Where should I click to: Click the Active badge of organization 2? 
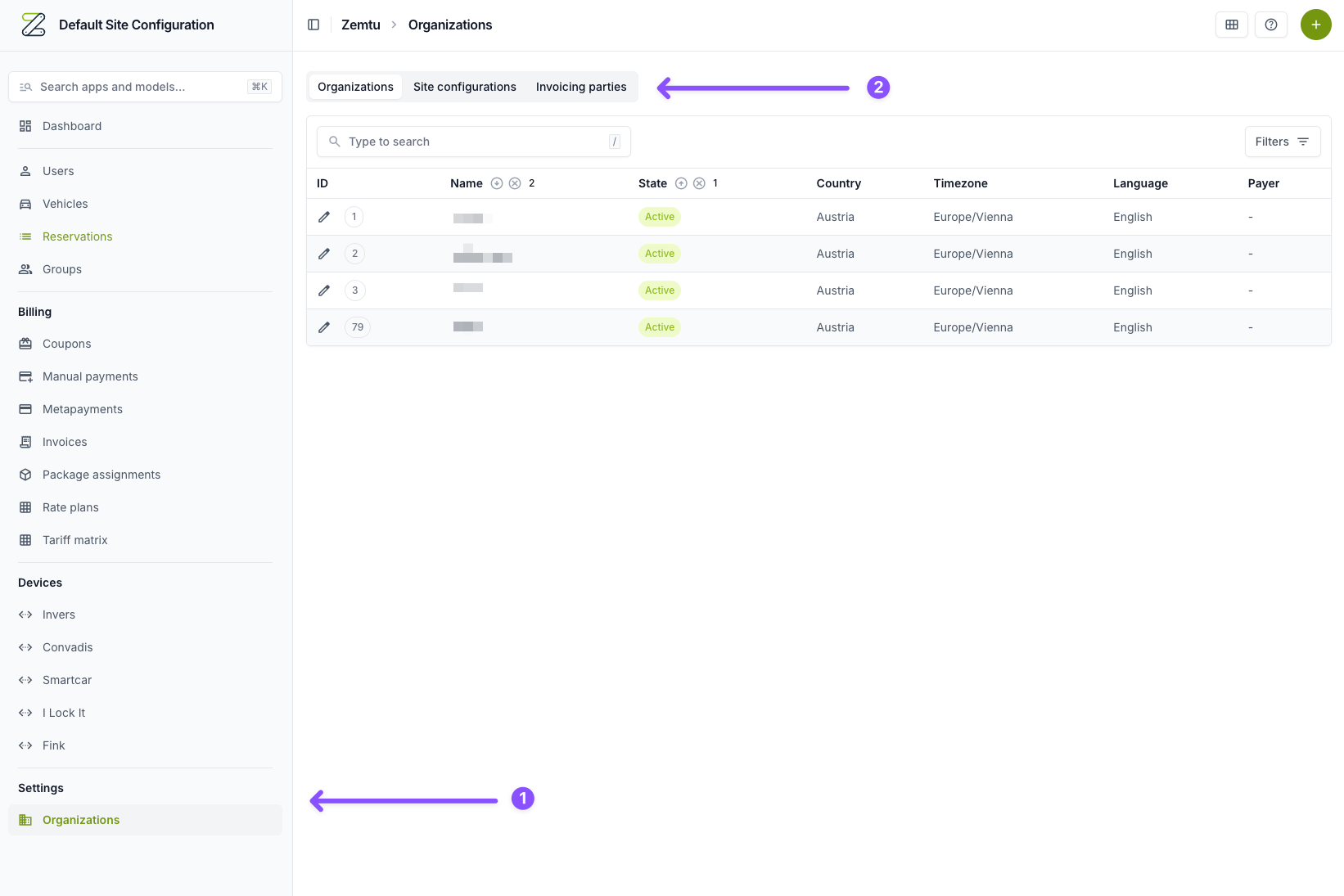pos(660,254)
